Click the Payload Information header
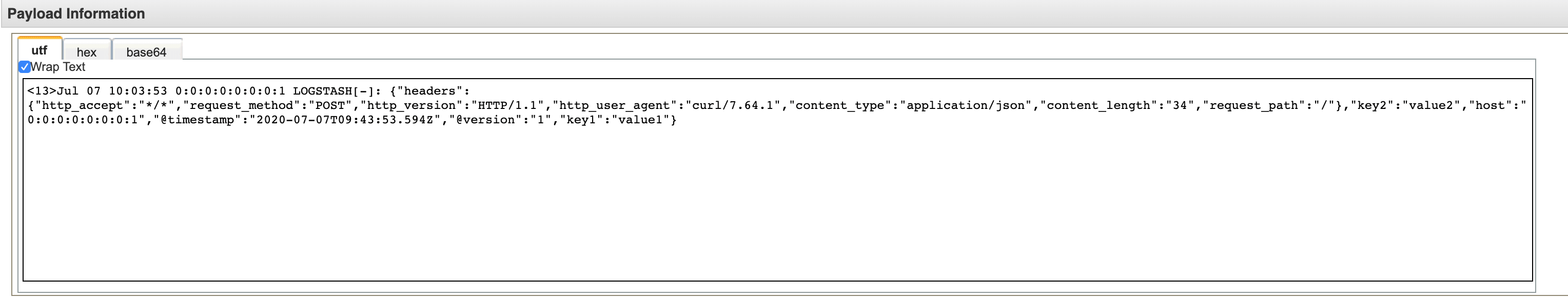 pos(76,13)
